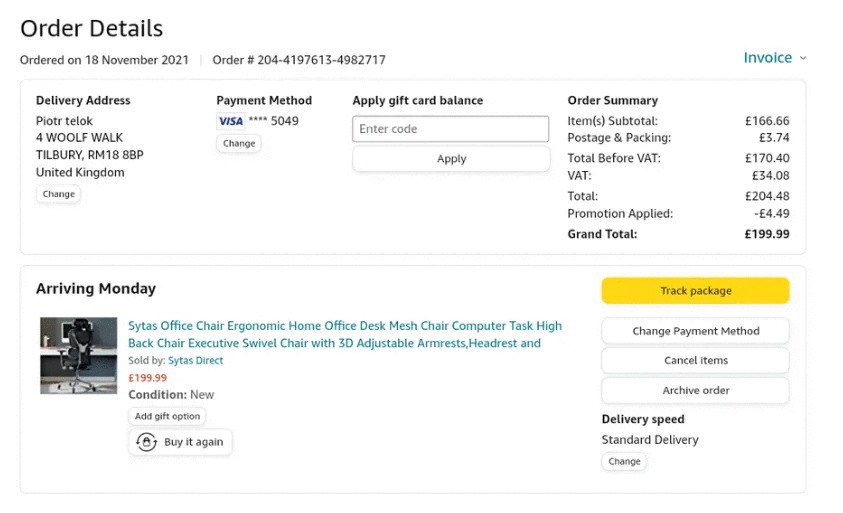This screenshot has width=843, height=513.
Task: Click the Change Payment Method button
Action: [695, 331]
